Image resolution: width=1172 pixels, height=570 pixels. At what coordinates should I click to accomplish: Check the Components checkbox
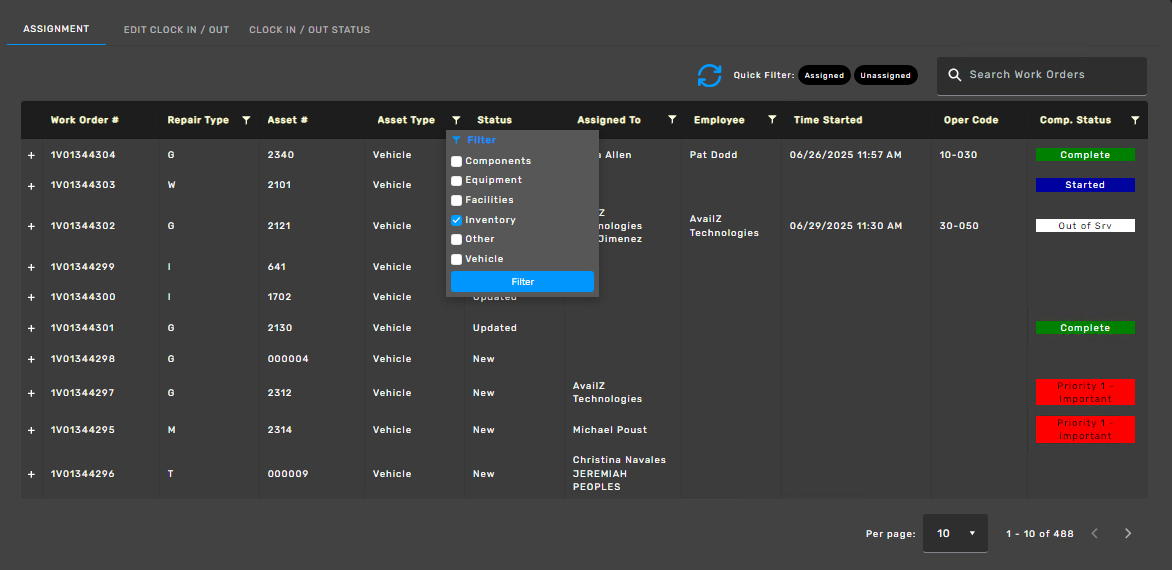tap(457, 161)
